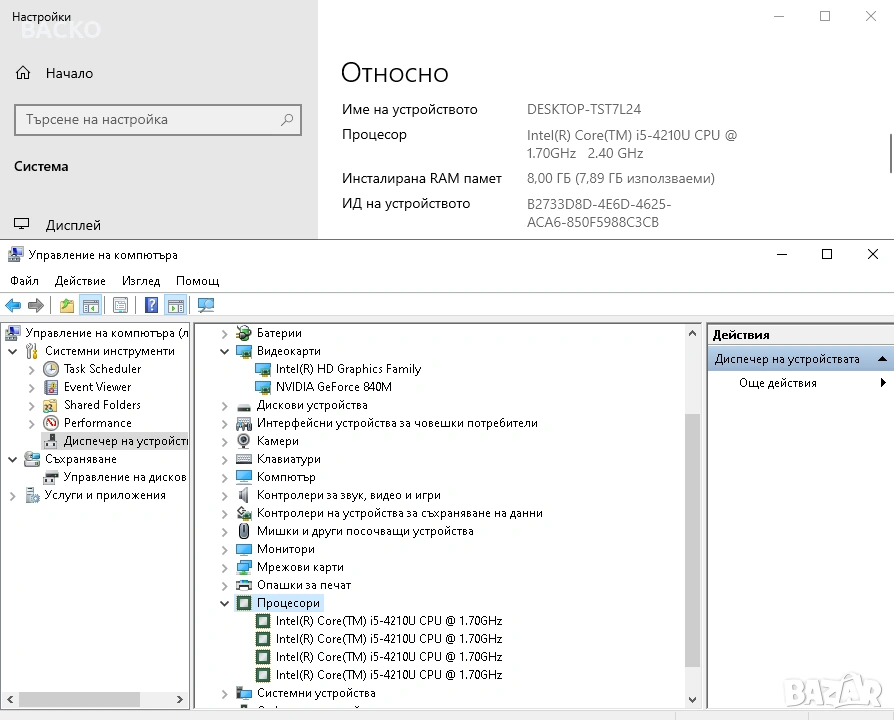Select Event Viewer in the console tree
Screen dimensions: 894x720
97,387
